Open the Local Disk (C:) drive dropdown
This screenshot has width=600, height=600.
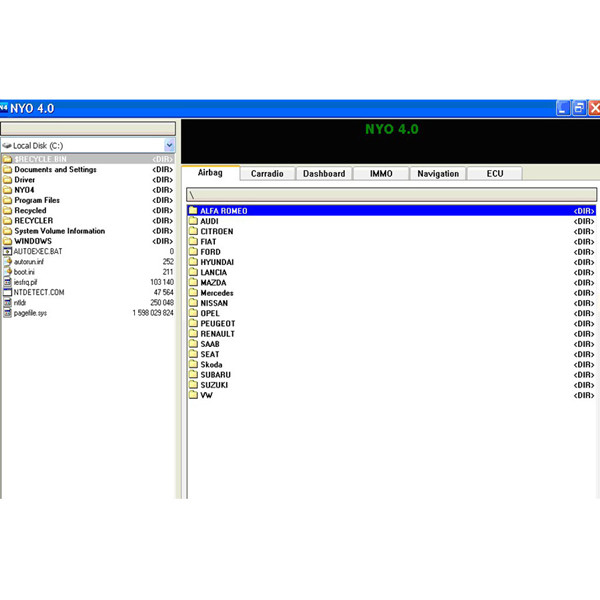click(x=169, y=145)
